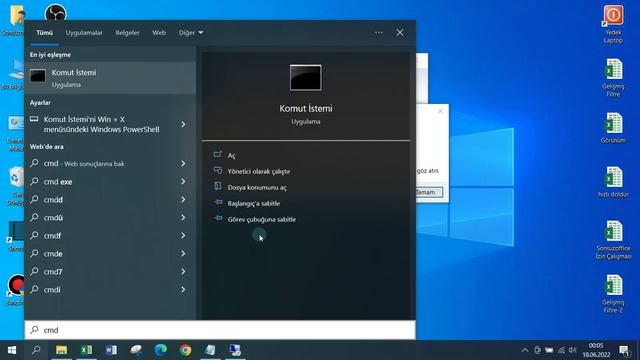Click the run-as-administrator shield icon
The image size is (640, 360).
click(218, 171)
